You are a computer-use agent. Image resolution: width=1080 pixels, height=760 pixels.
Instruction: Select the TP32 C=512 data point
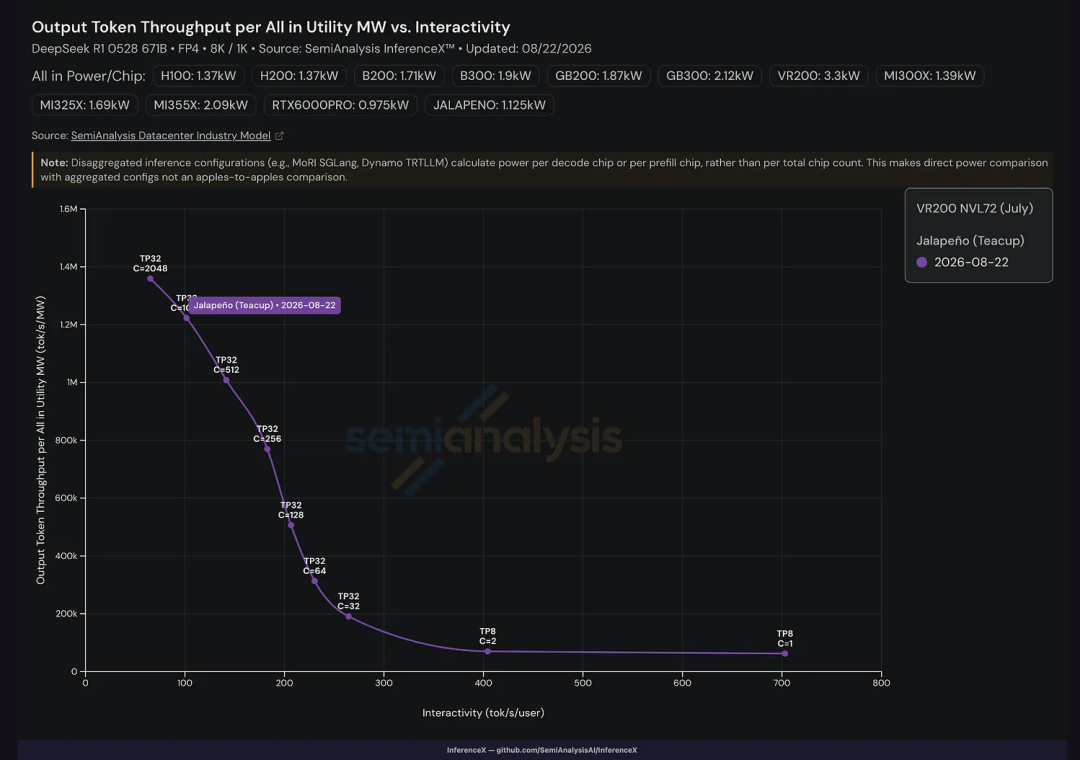(226, 380)
